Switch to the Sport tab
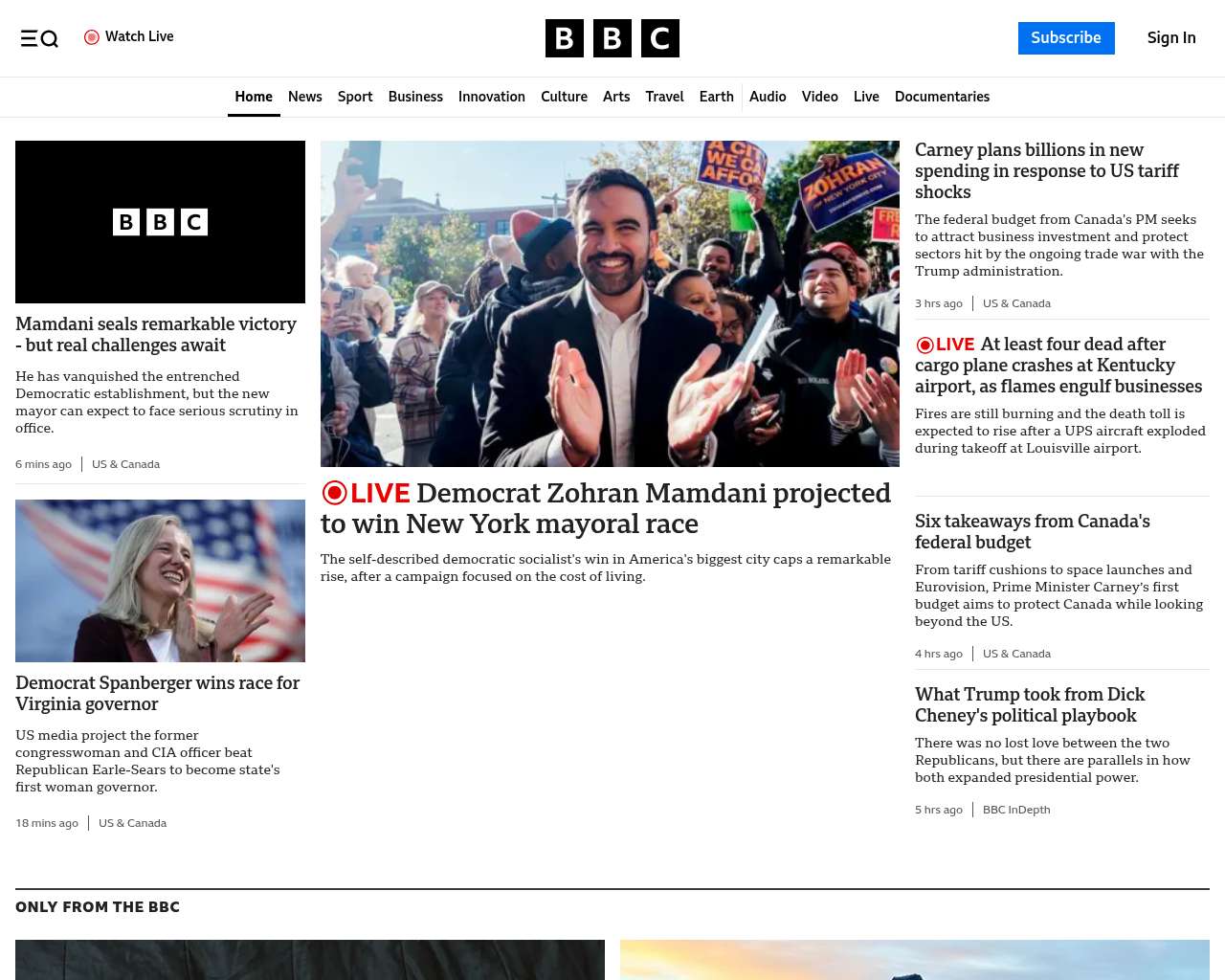The image size is (1225, 980). tap(354, 97)
